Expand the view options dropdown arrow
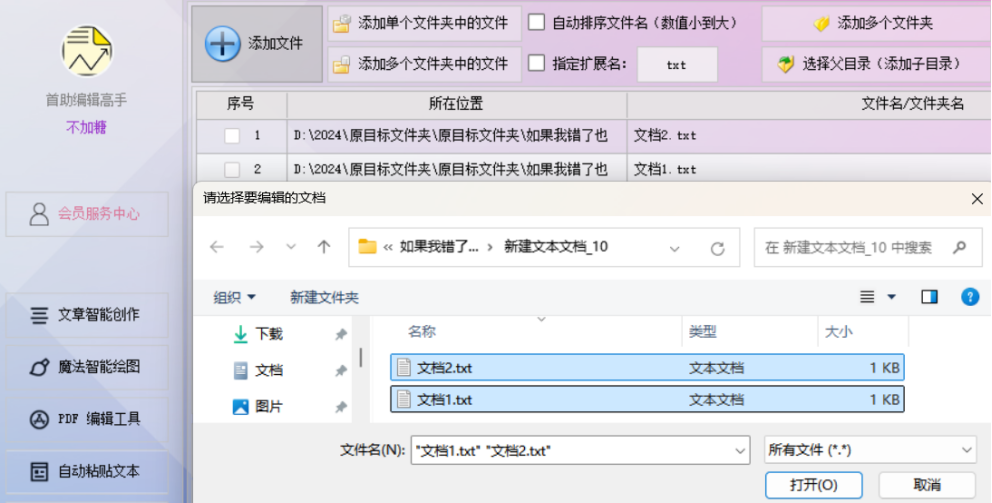Image resolution: width=992 pixels, height=503 pixels. click(891, 297)
